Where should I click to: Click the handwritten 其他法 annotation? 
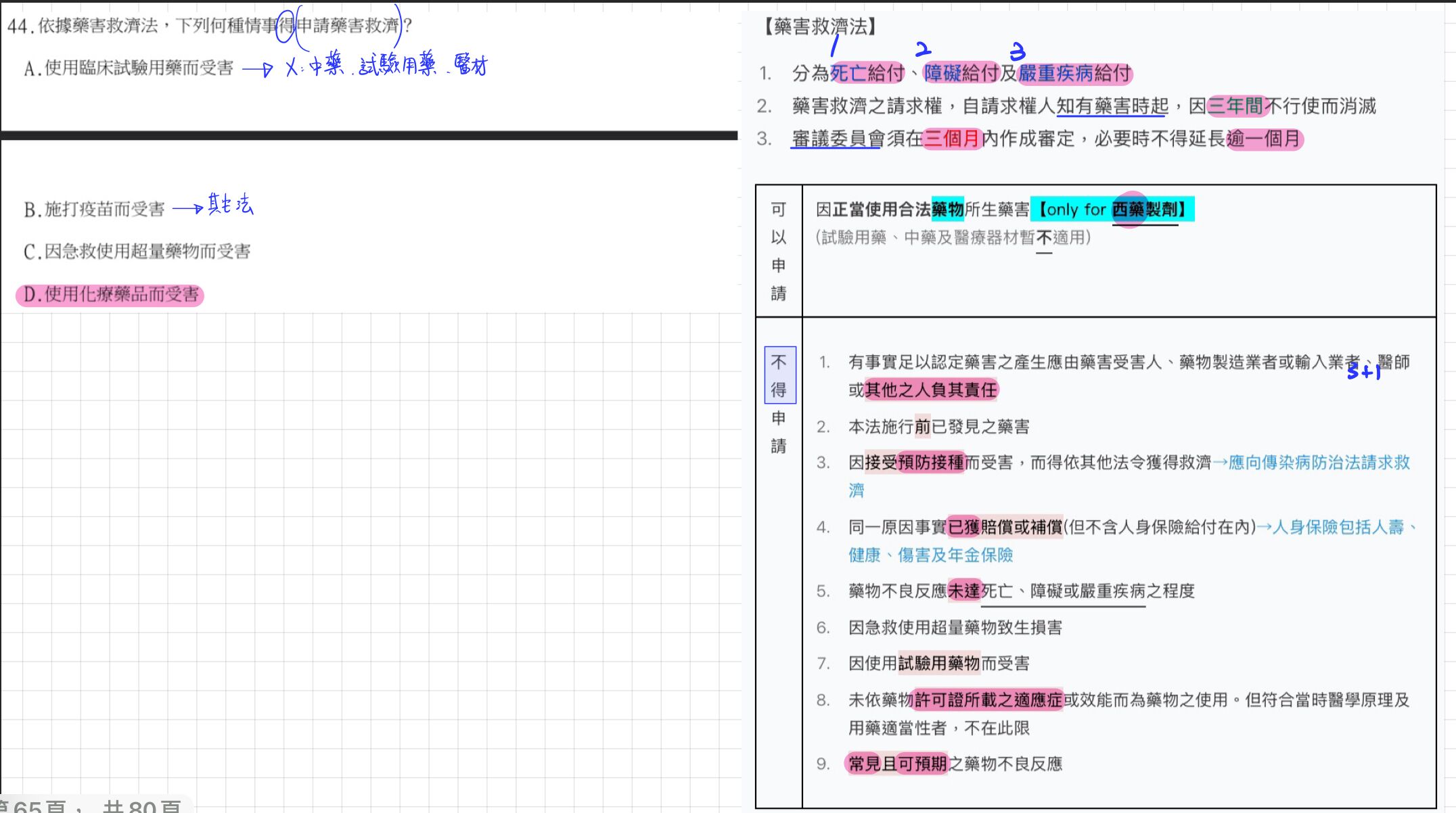pos(230,204)
